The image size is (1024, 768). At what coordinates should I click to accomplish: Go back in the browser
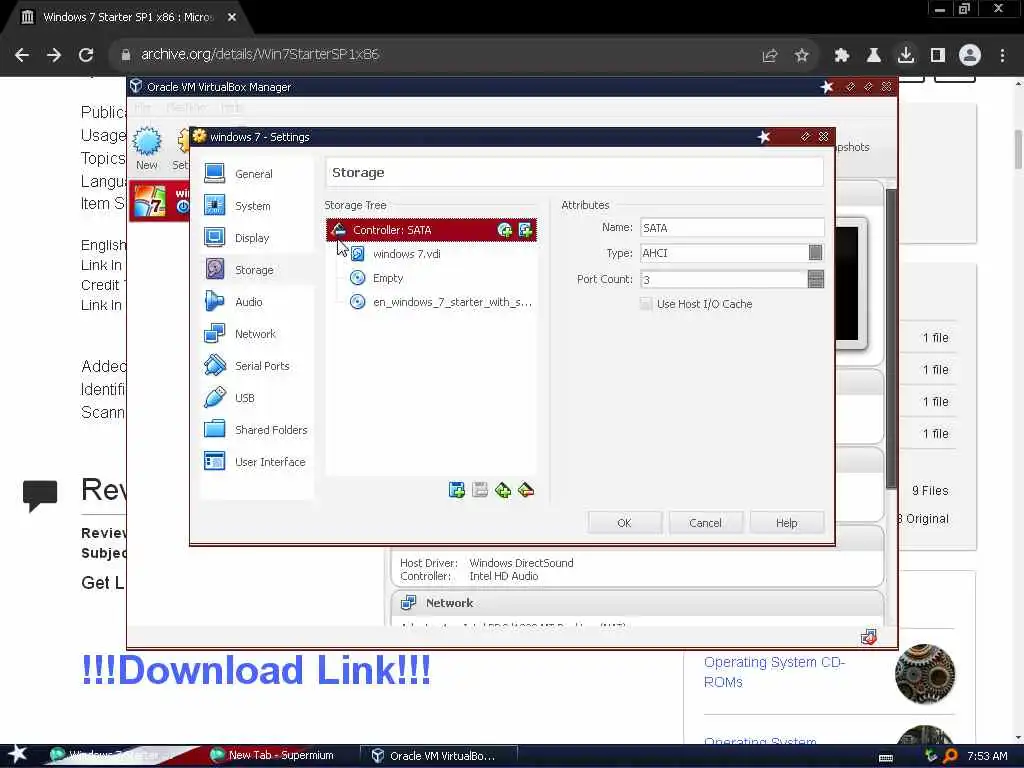pos(22,55)
